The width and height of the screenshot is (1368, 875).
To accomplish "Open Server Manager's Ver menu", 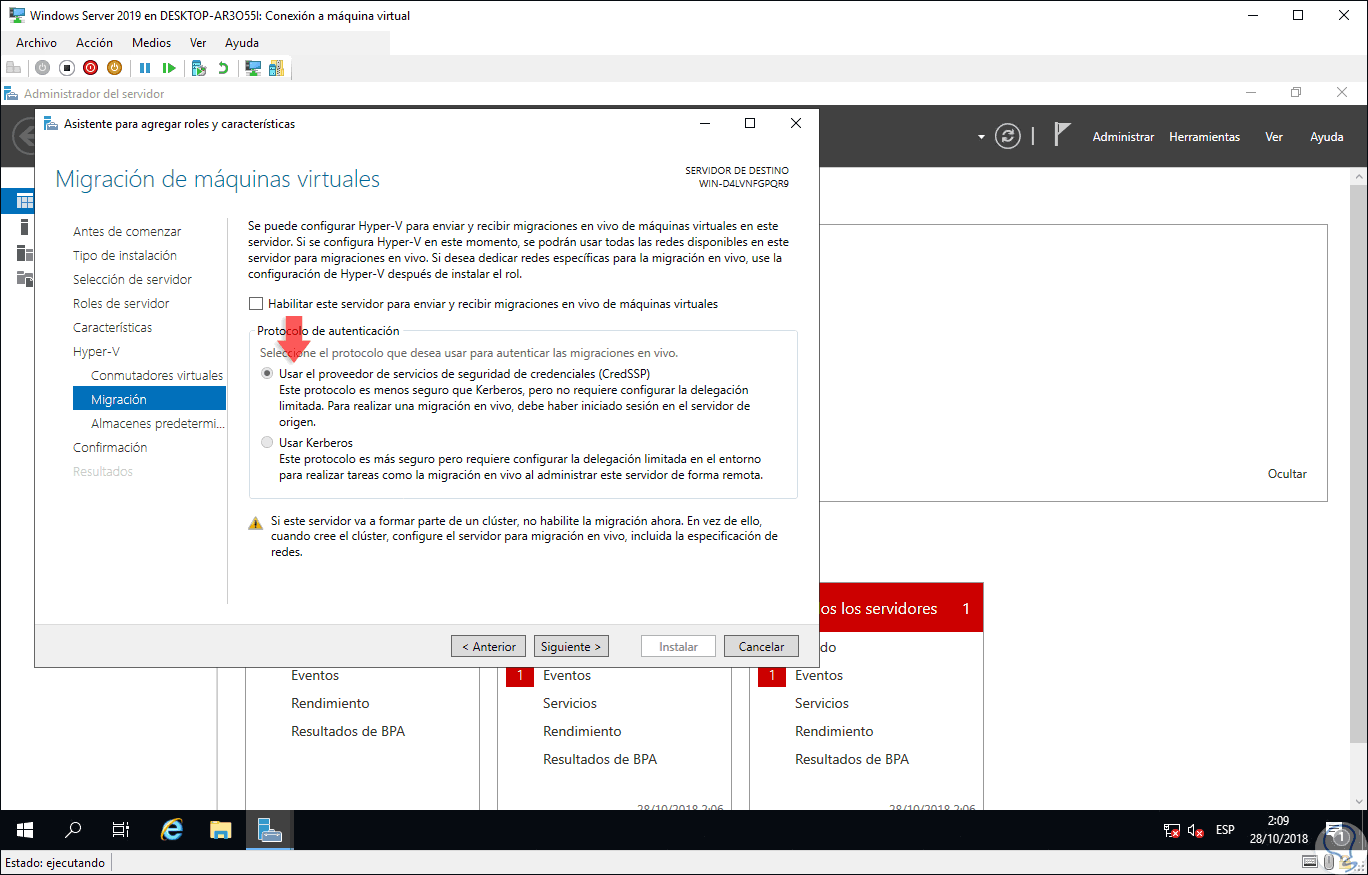I will pyautogui.click(x=1274, y=137).
